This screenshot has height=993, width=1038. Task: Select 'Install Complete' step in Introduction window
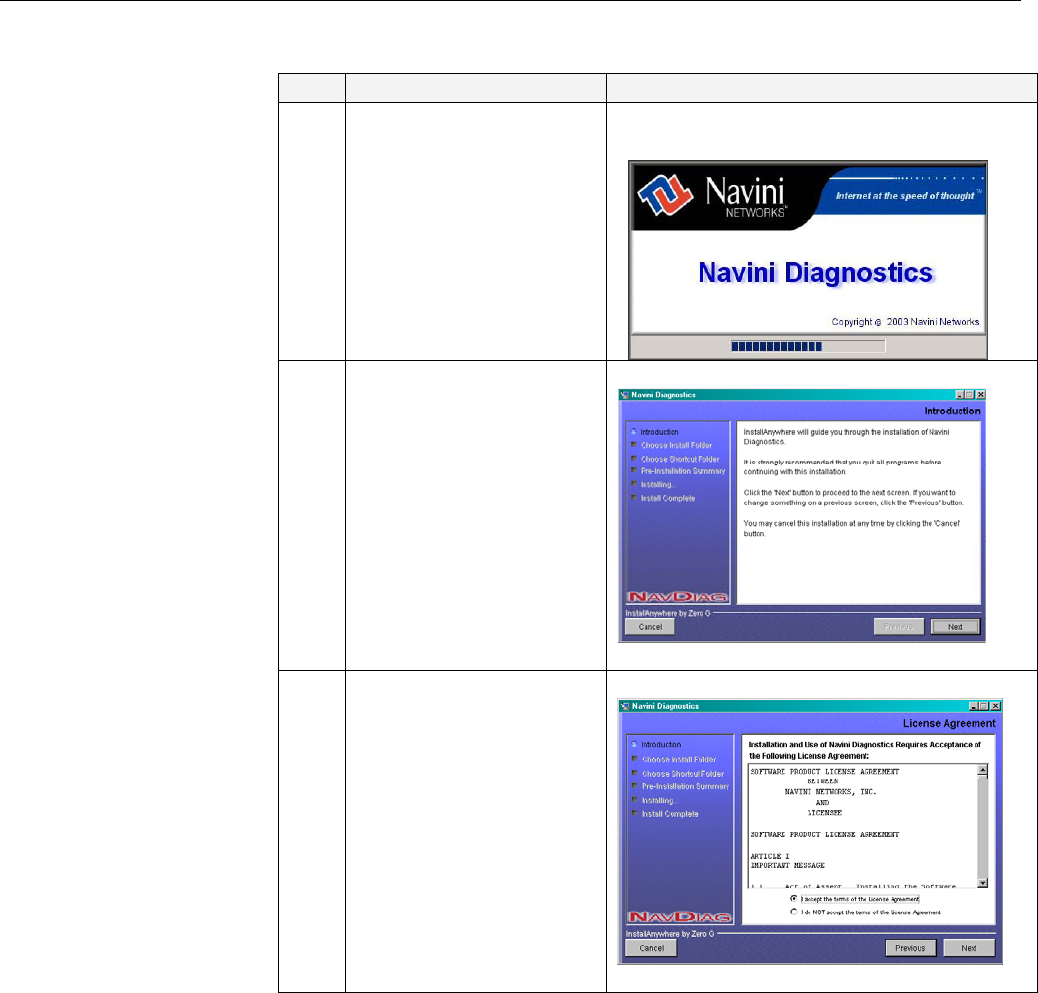click(667, 498)
